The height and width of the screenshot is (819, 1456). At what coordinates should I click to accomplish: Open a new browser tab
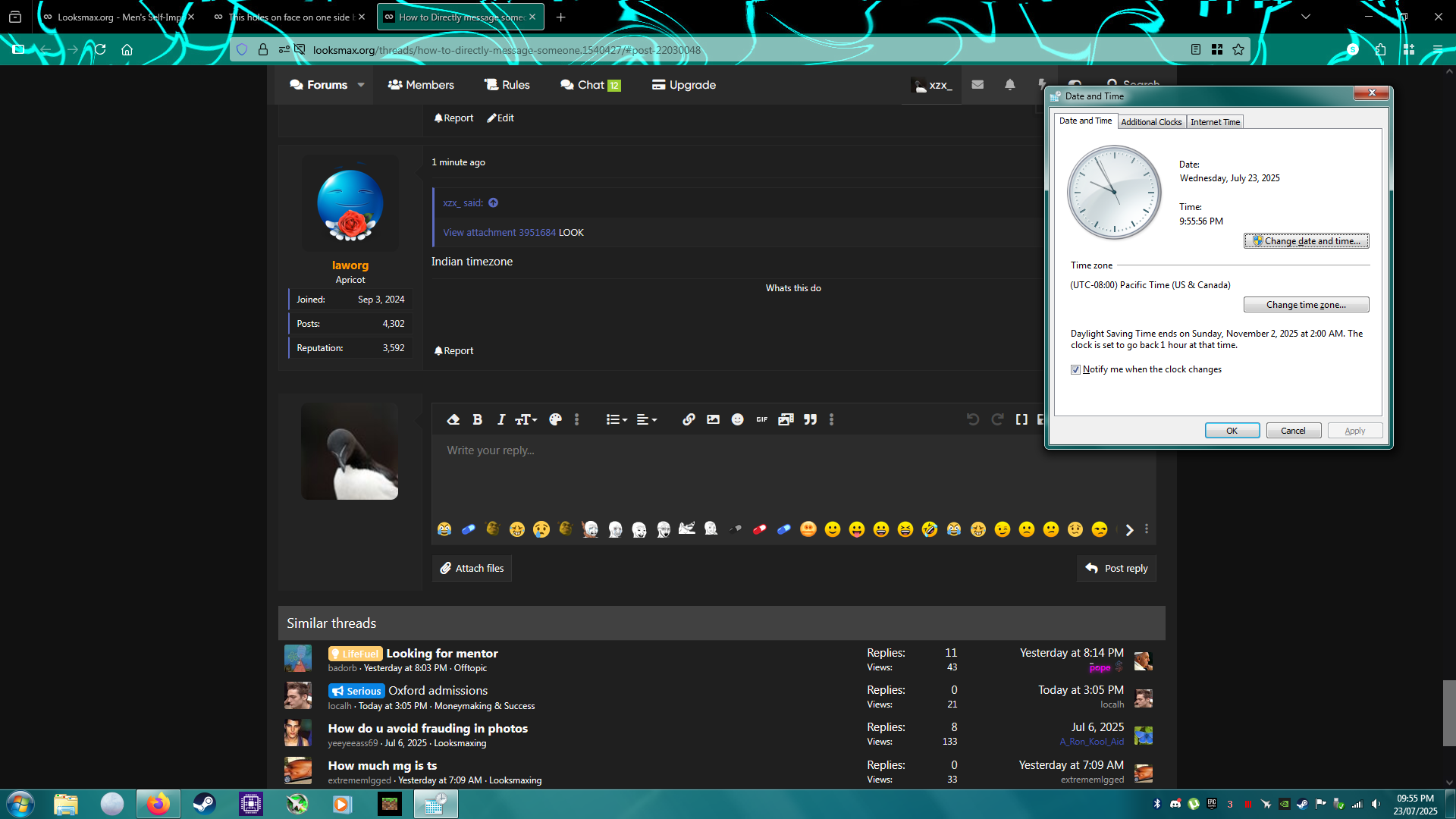click(x=560, y=17)
